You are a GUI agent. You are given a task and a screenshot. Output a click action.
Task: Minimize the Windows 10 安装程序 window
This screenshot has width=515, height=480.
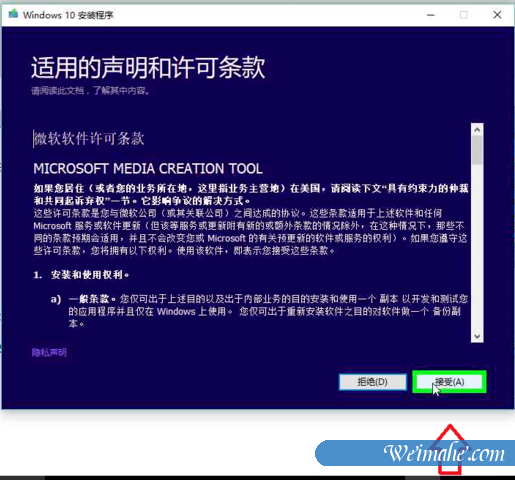(x=431, y=15)
